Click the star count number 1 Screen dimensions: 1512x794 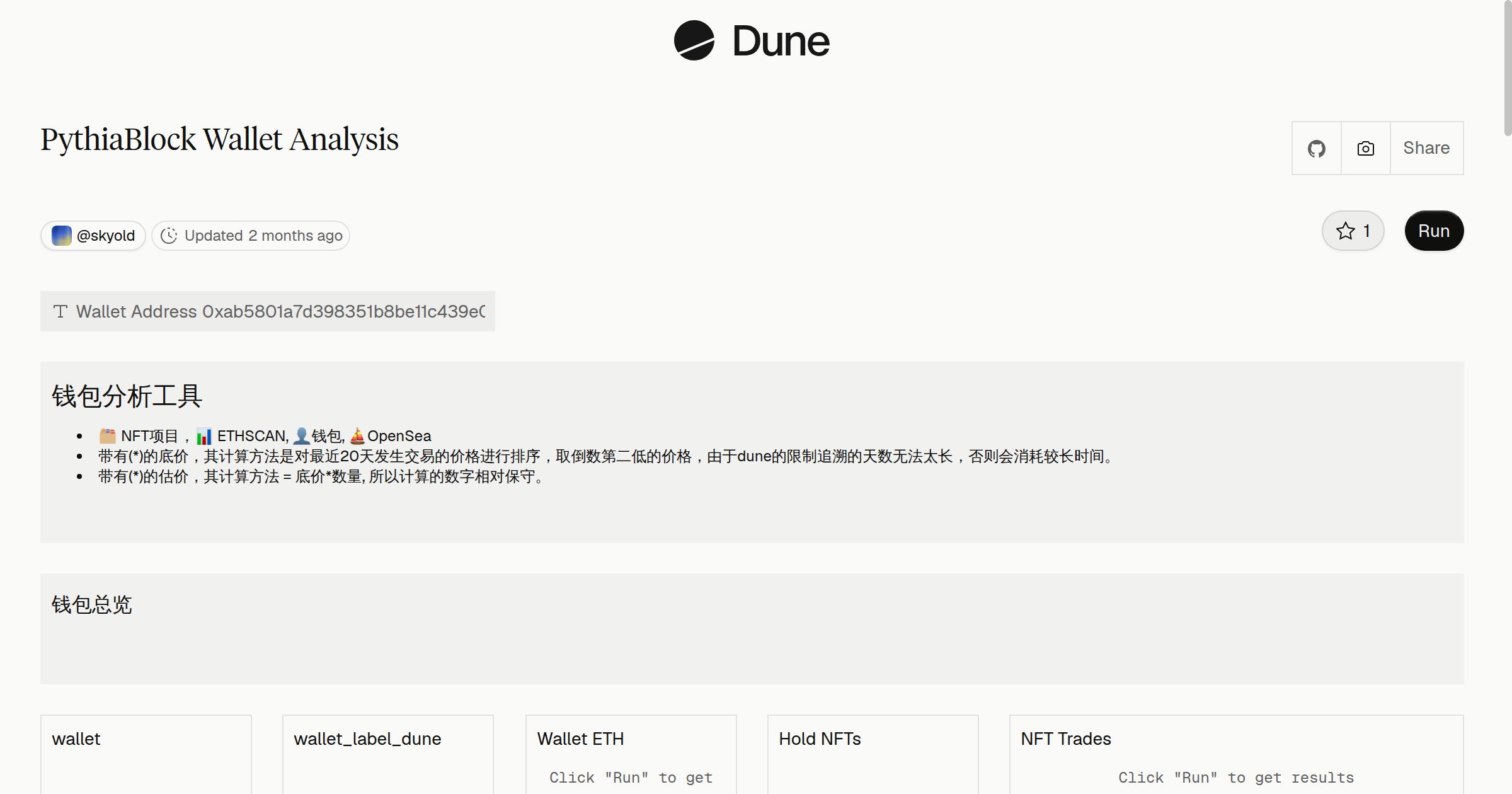pos(1366,231)
